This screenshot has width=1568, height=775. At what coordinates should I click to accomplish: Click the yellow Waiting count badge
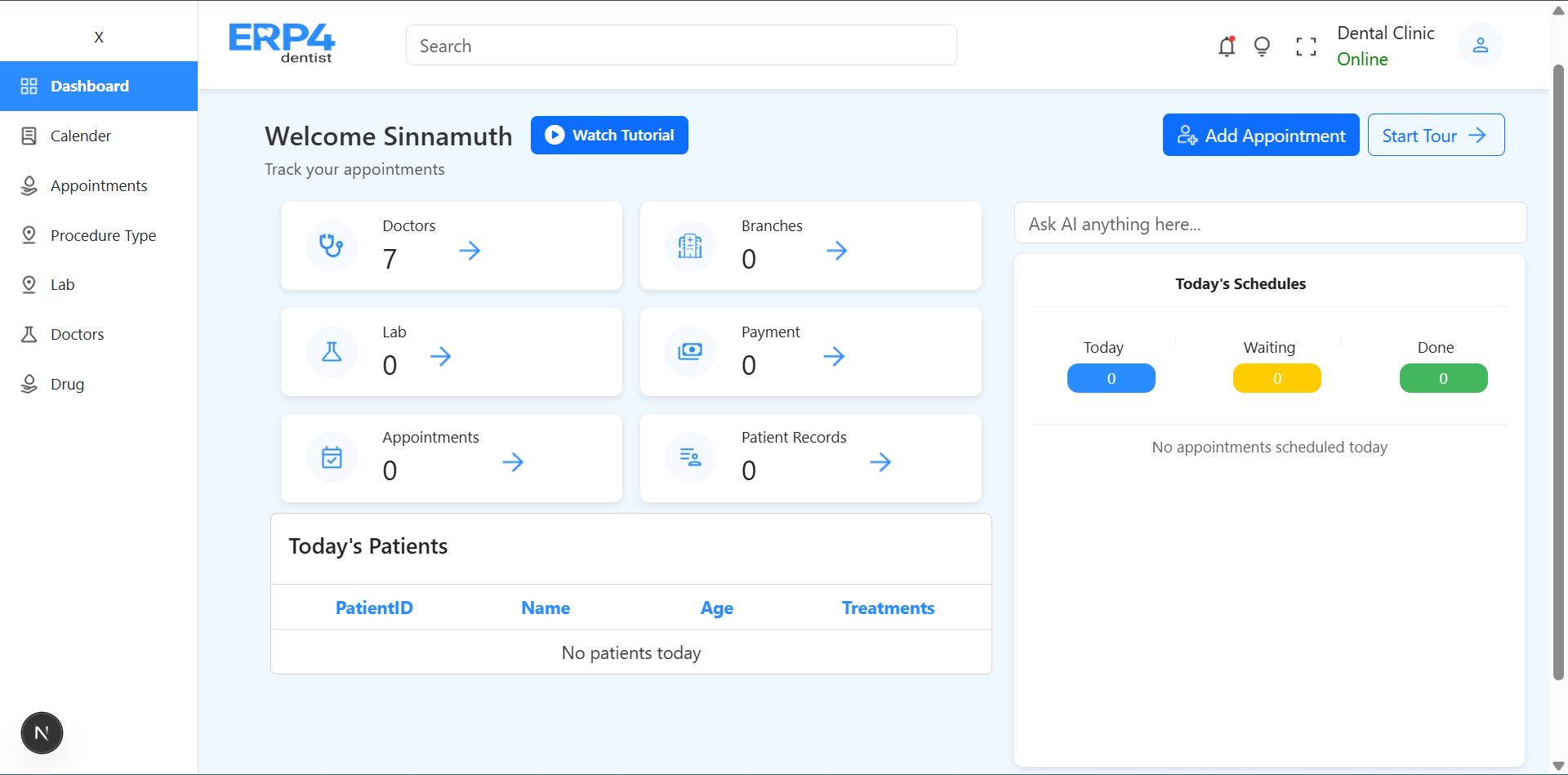coord(1277,378)
